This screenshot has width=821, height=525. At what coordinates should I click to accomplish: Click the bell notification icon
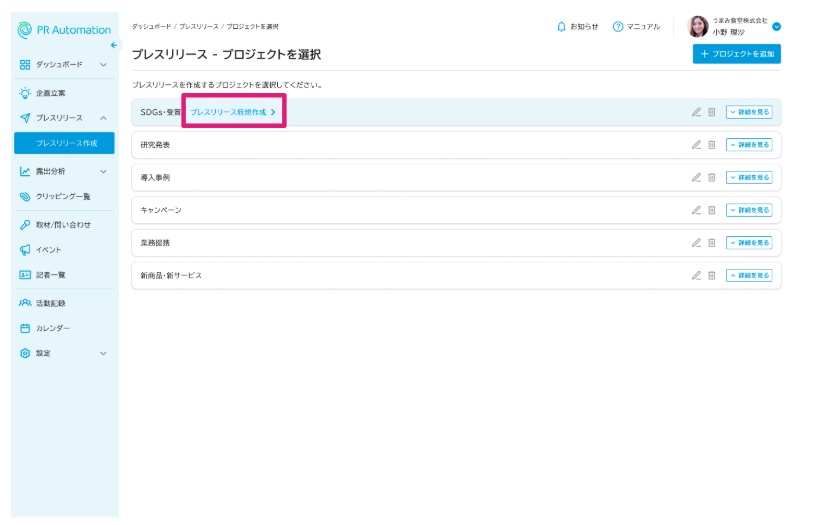click(x=562, y=26)
